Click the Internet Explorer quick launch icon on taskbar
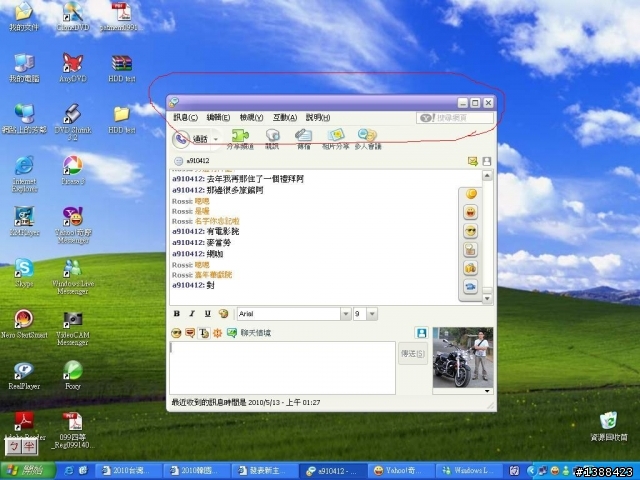Image resolution: width=640 pixels, height=480 pixels. tap(69, 471)
